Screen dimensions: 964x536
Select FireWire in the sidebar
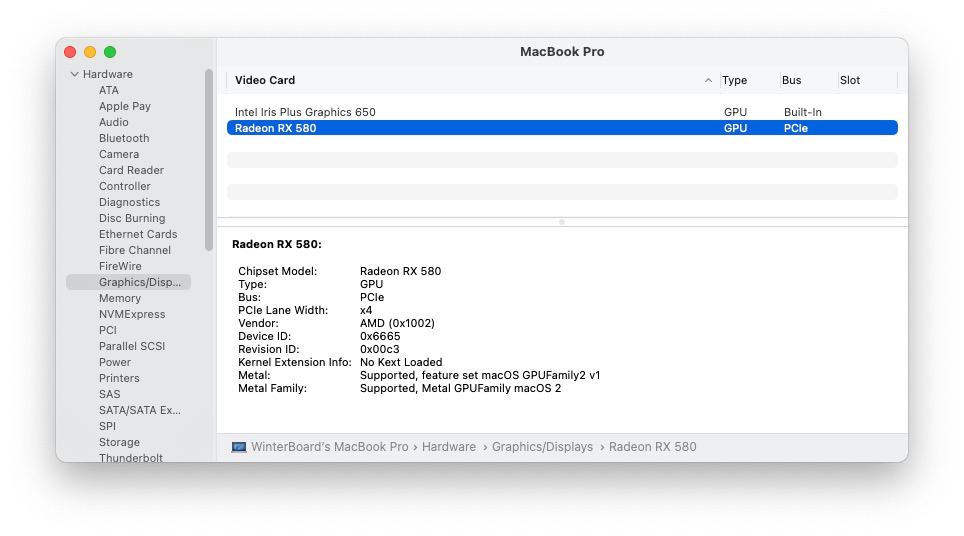coord(120,266)
